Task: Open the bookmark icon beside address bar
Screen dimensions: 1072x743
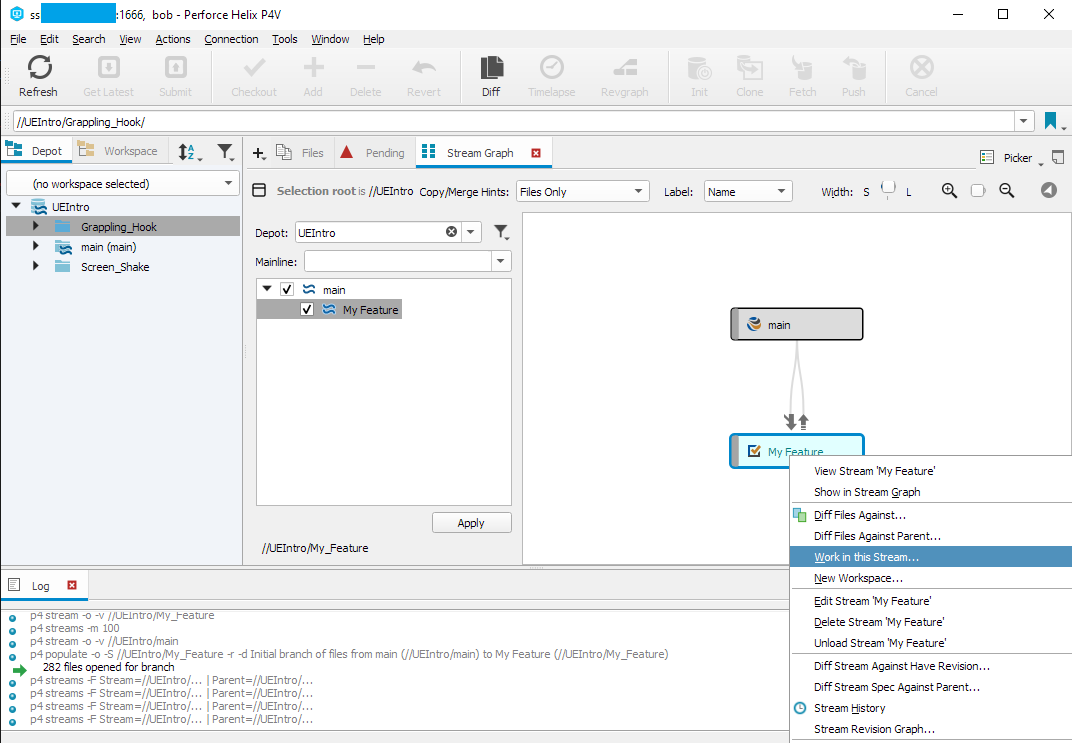Action: 1051,122
